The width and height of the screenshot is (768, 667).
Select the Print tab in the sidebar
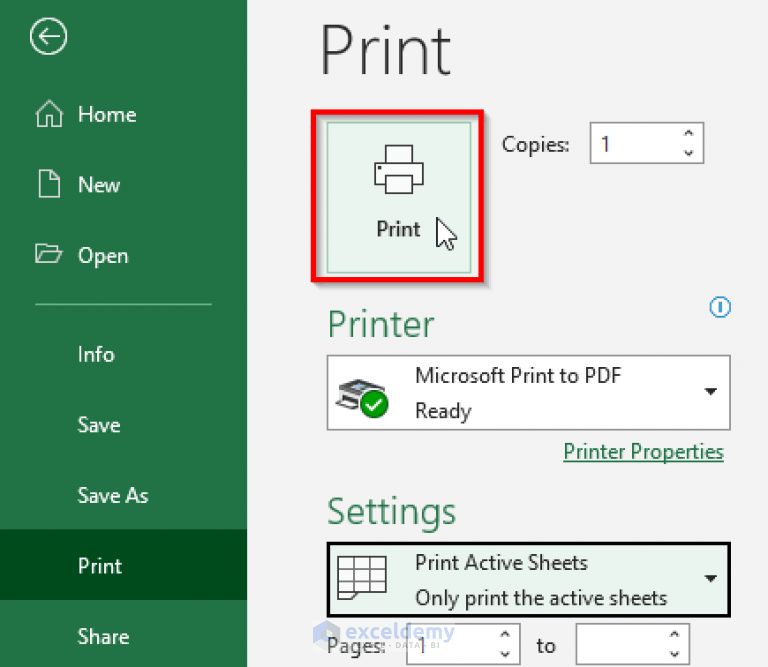[123, 565]
